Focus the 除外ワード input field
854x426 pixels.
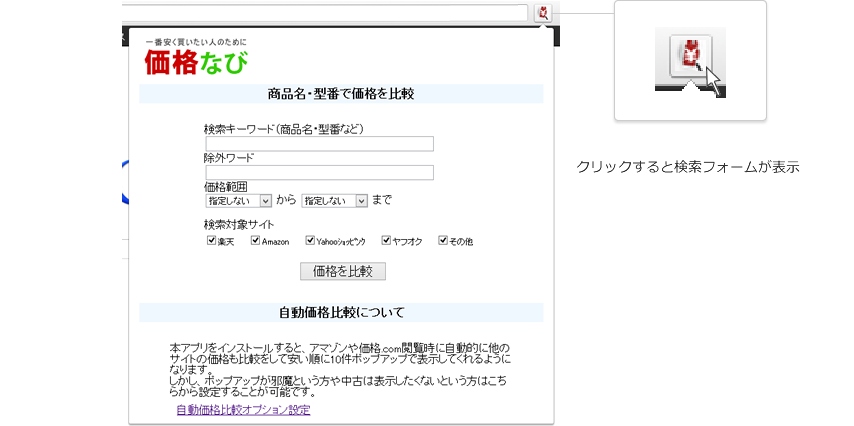pyautogui.click(x=320, y=173)
